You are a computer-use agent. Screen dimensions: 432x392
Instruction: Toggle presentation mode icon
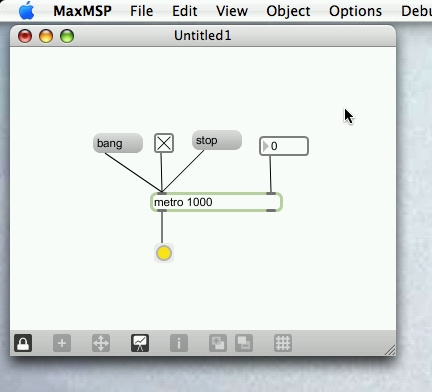coord(140,343)
